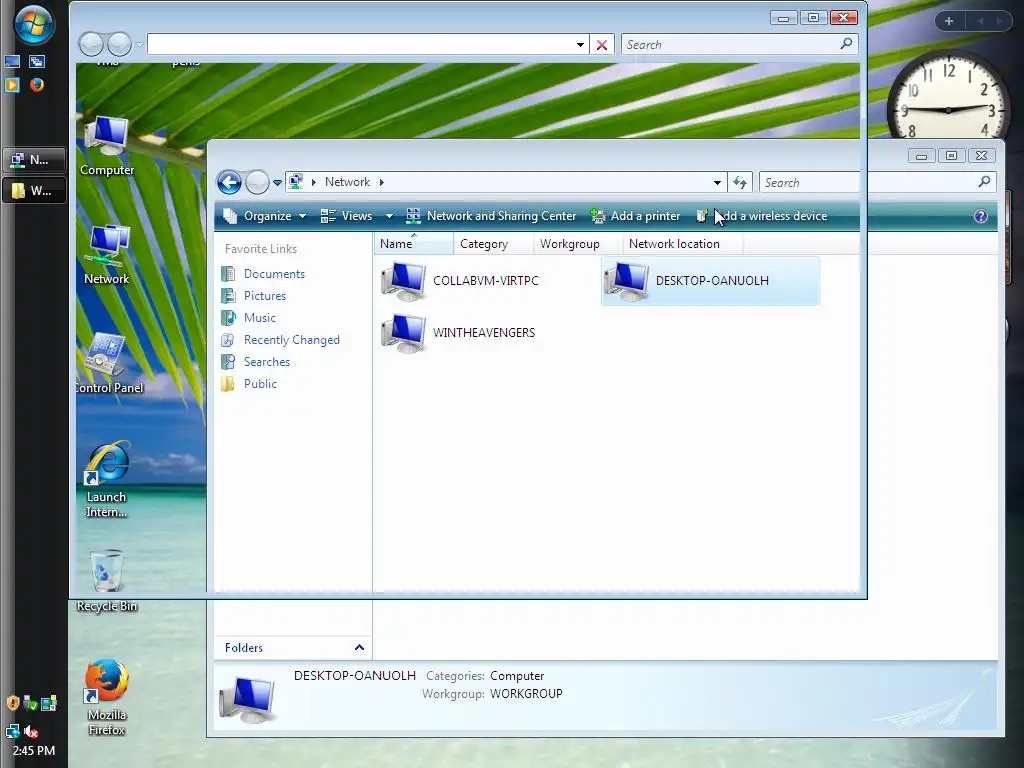Screen dimensions: 1024x768
Task: Select DESKTOP-OANUOLH computer
Action: 711,281
